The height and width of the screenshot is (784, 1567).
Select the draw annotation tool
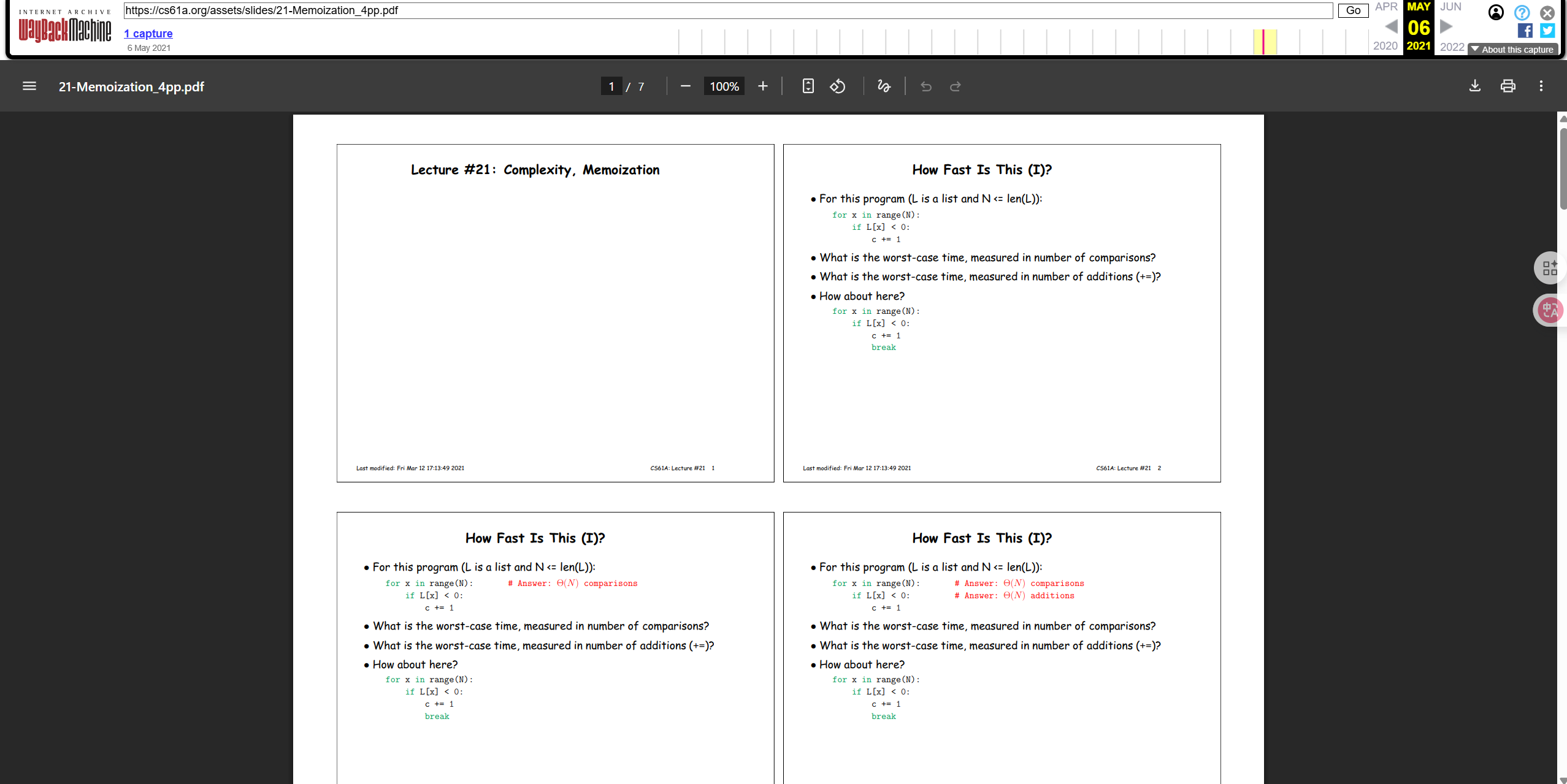pos(884,86)
